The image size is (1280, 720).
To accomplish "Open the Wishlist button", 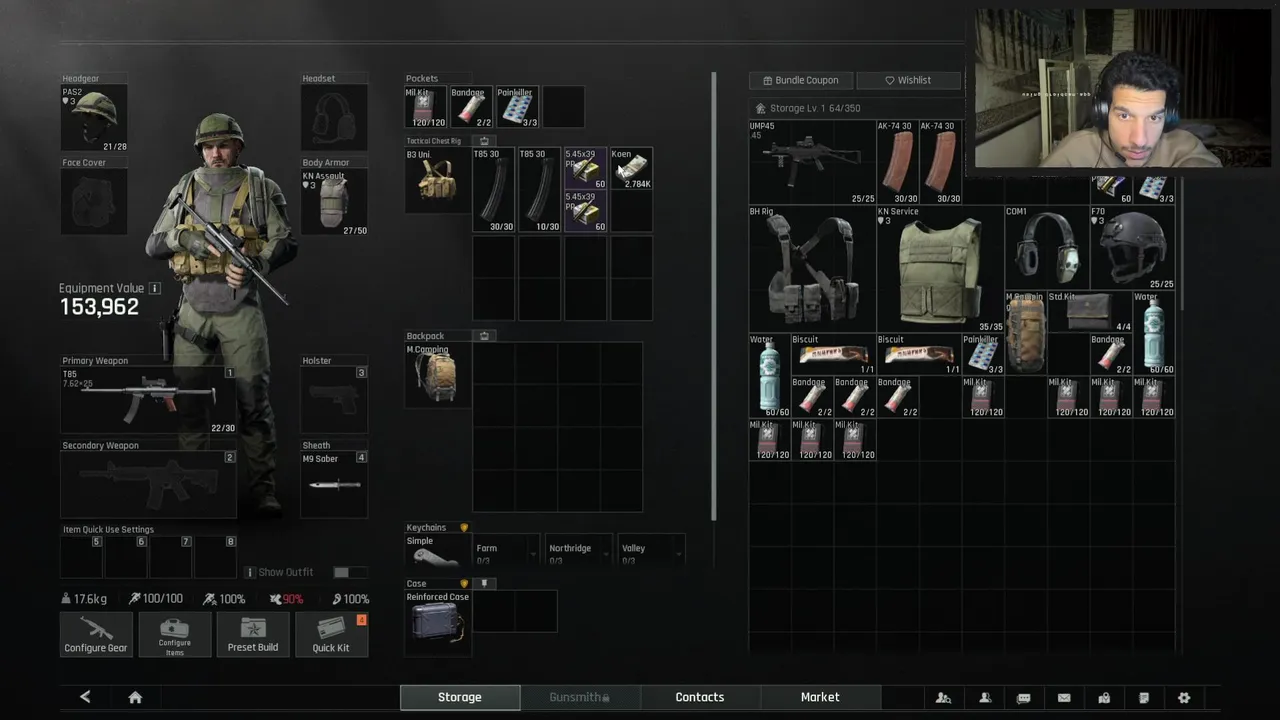I will coord(908,80).
